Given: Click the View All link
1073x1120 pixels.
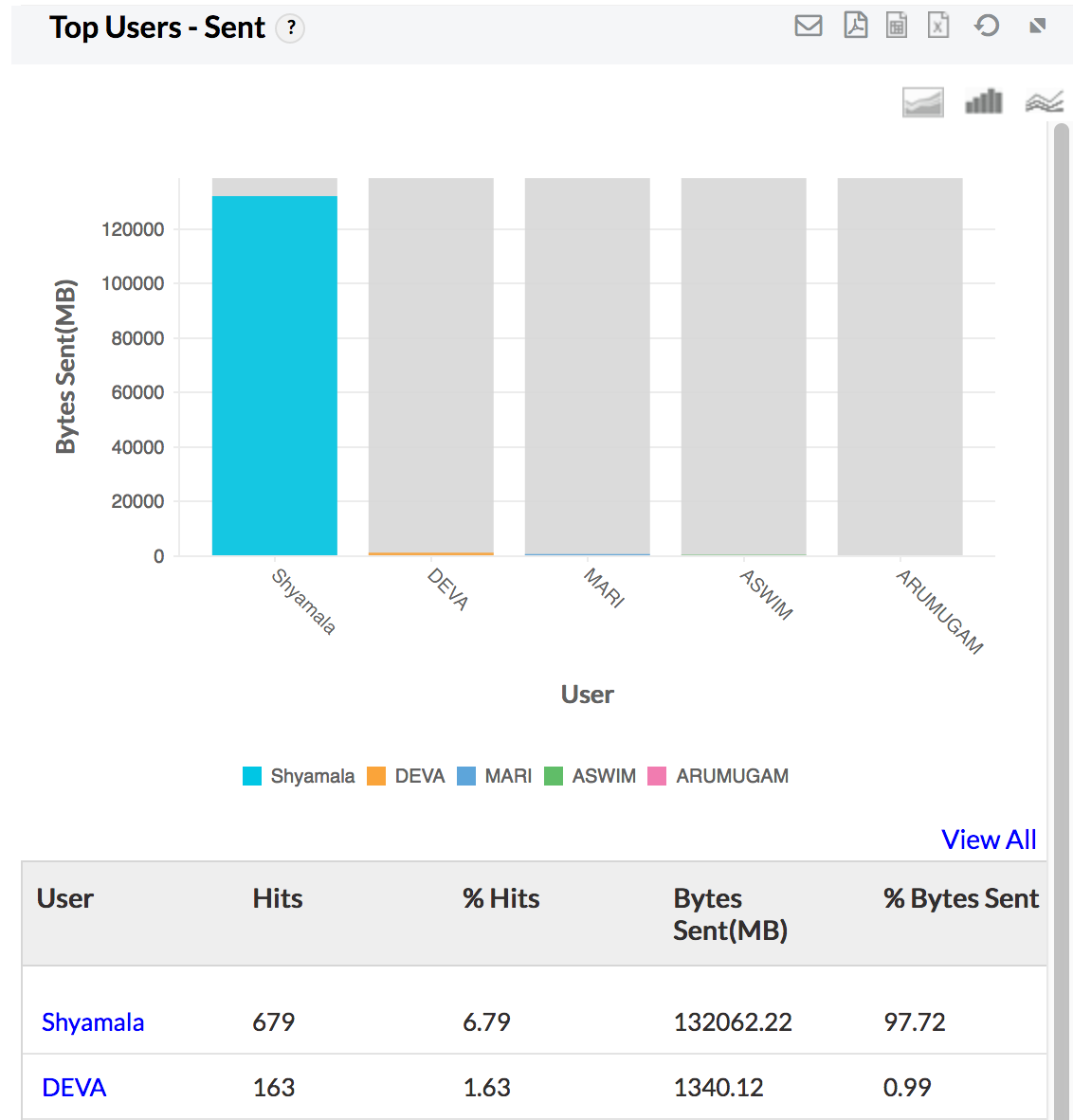Looking at the screenshot, I should [x=989, y=840].
